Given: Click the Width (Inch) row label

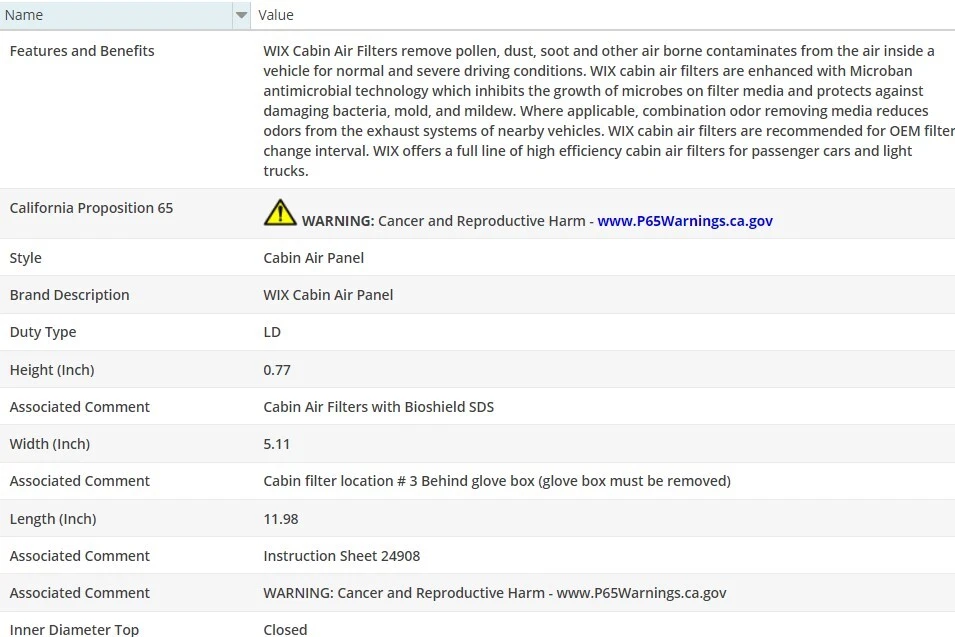Looking at the screenshot, I should 50,444.
